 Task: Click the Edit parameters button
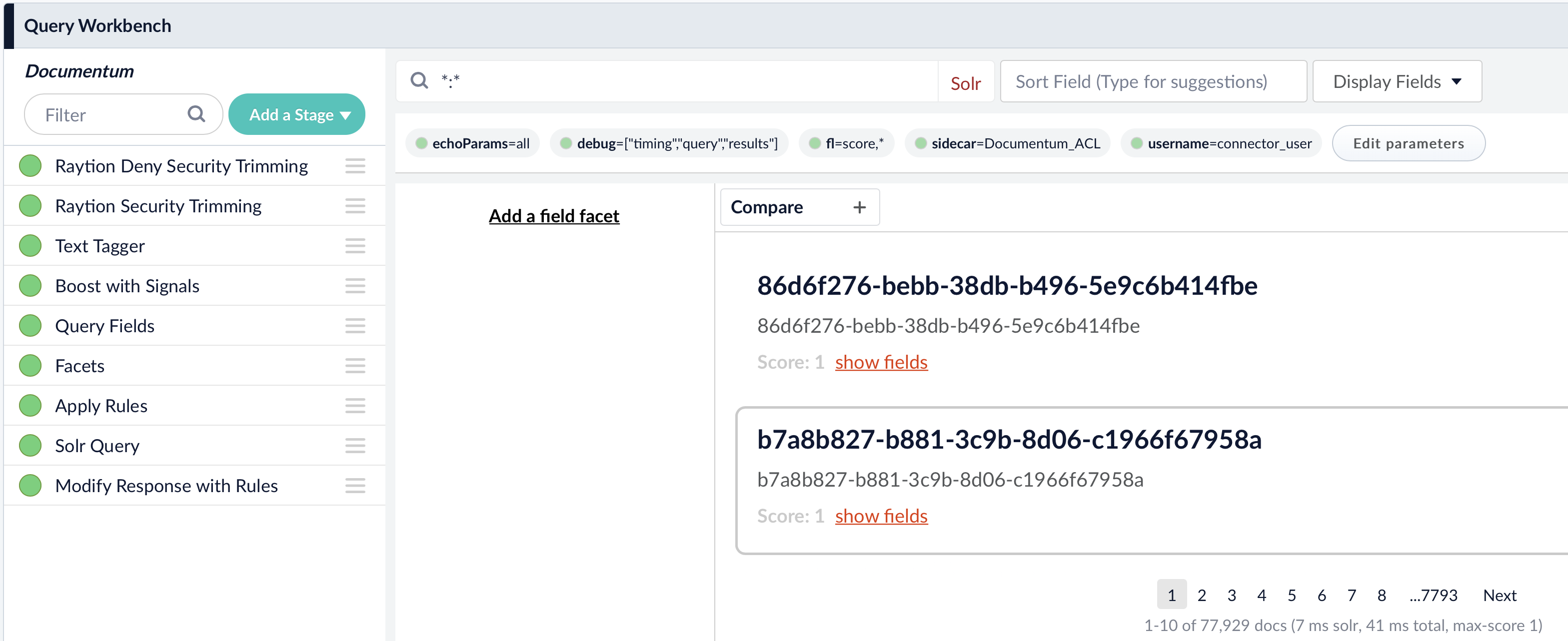click(x=1409, y=143)
